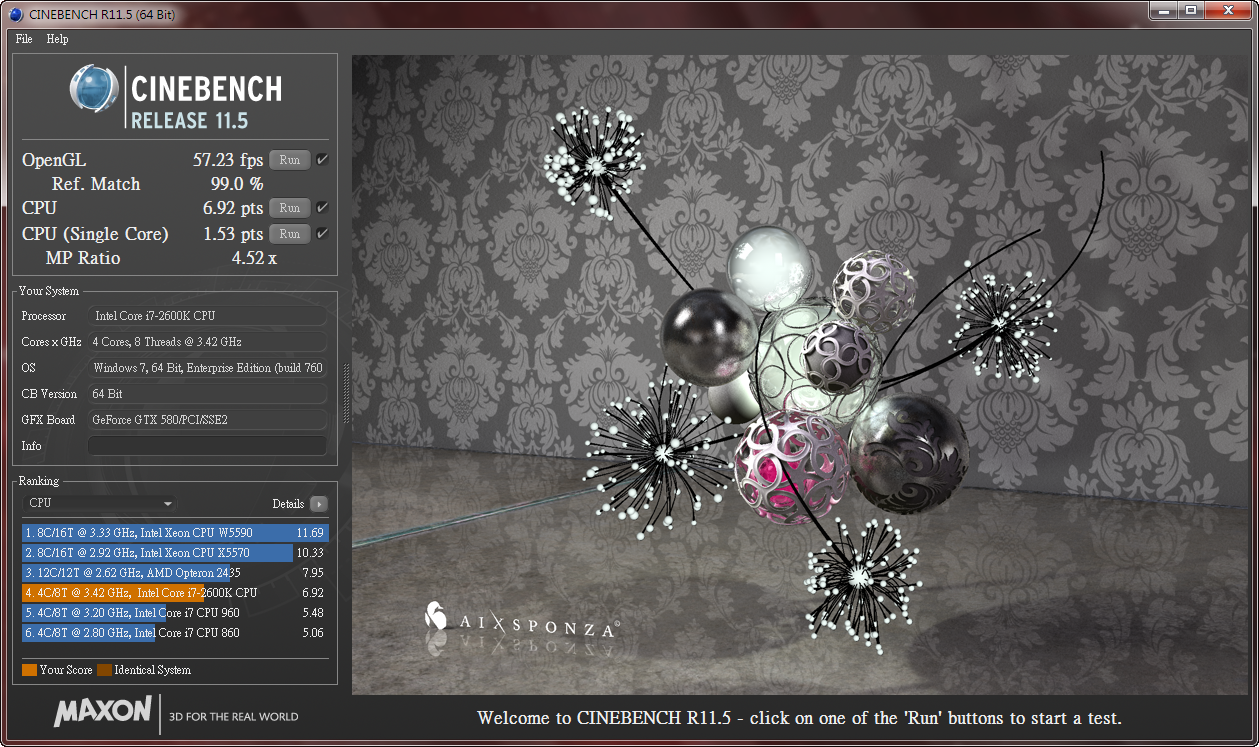The width and height of the screenshot is (1259, 747).
Task: Click the Cinebench globe logo icon
Action: [x=94, y=89]
